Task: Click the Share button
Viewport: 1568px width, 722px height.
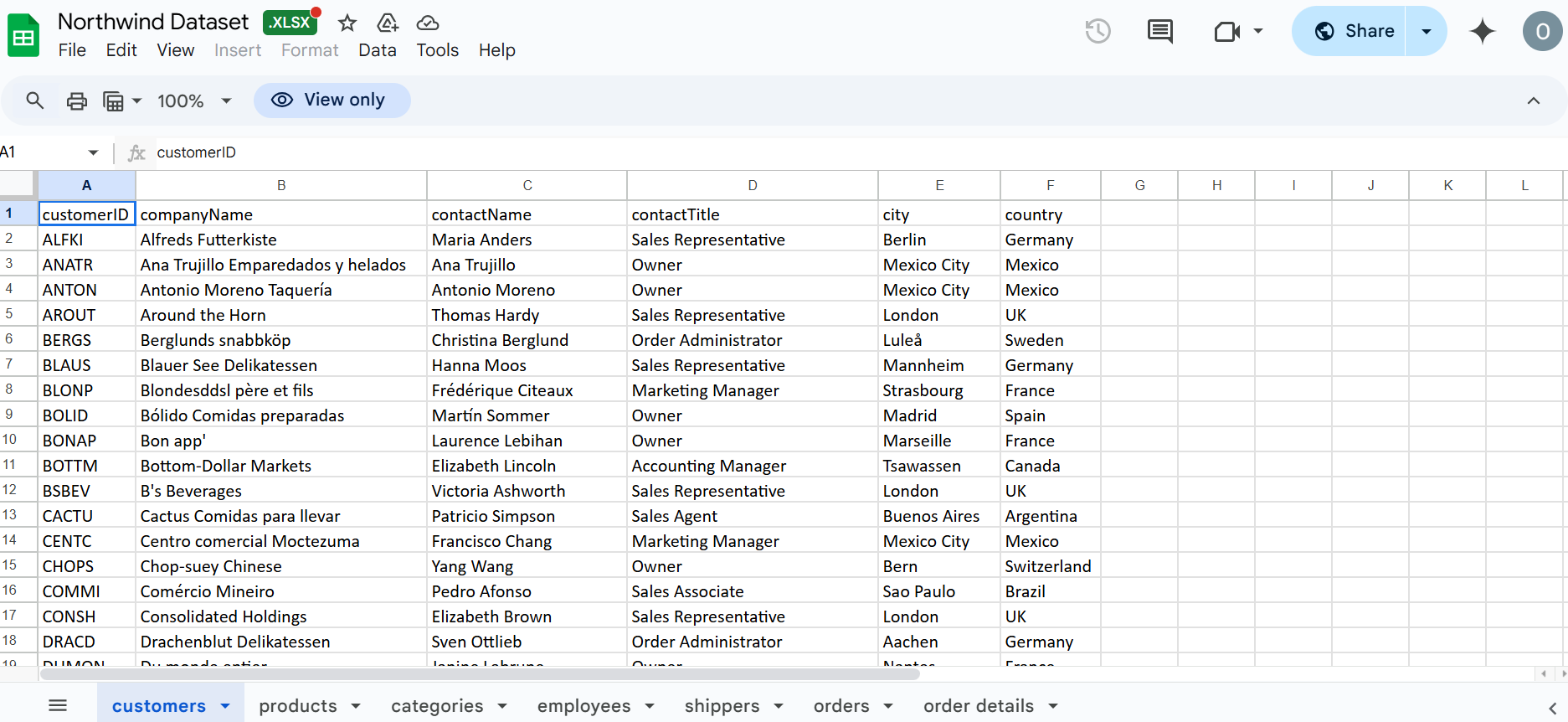Action: [1349, 31]
